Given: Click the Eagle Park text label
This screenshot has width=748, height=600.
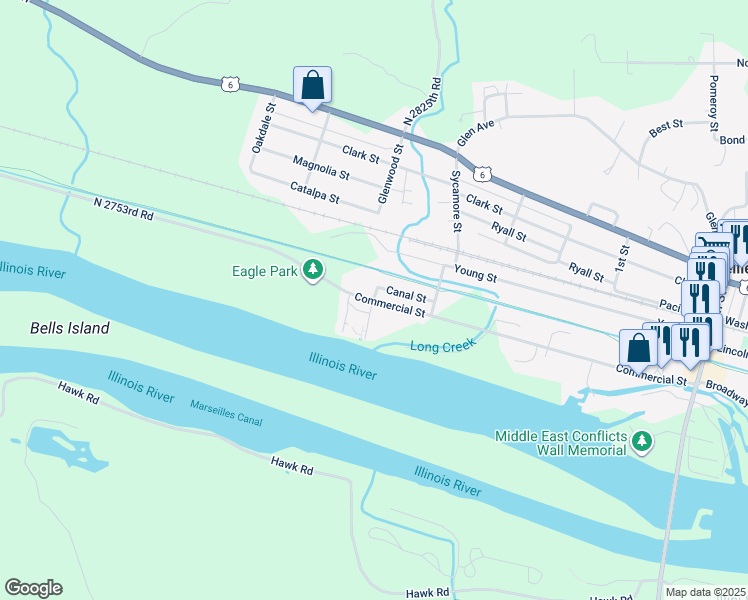Looking at the screenshot, I should pyautogui.click(x=265, y=271).
